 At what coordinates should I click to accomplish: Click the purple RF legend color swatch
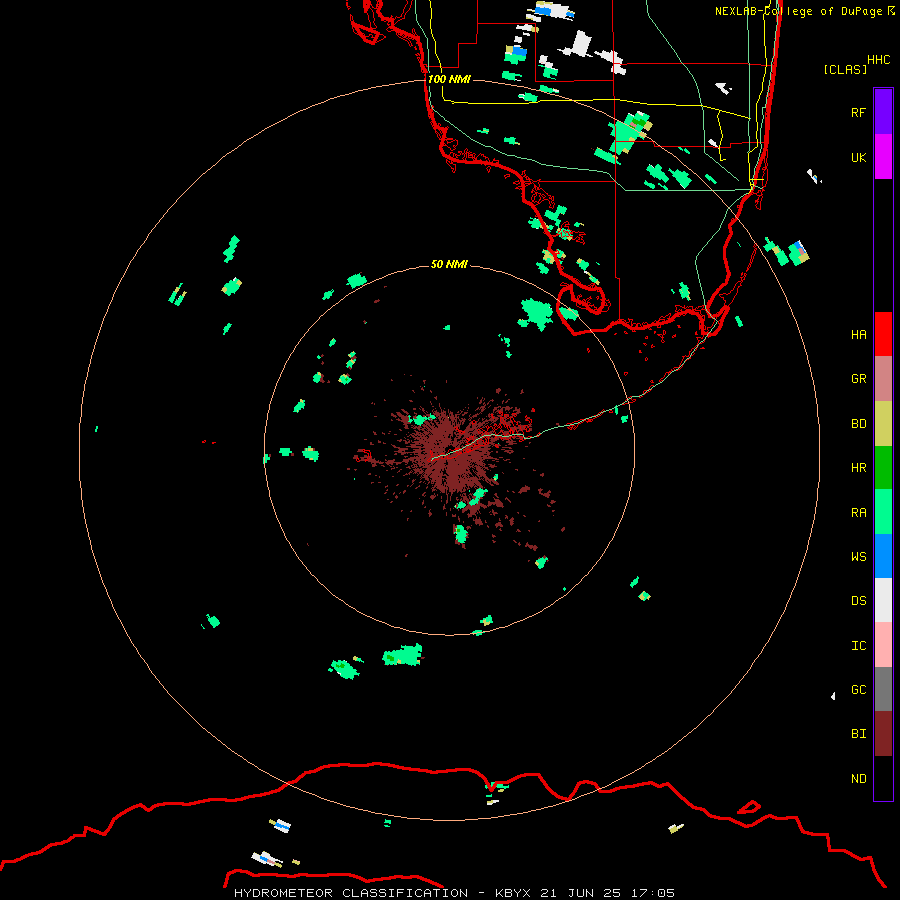pyautogui.click(x=883, y=111)
